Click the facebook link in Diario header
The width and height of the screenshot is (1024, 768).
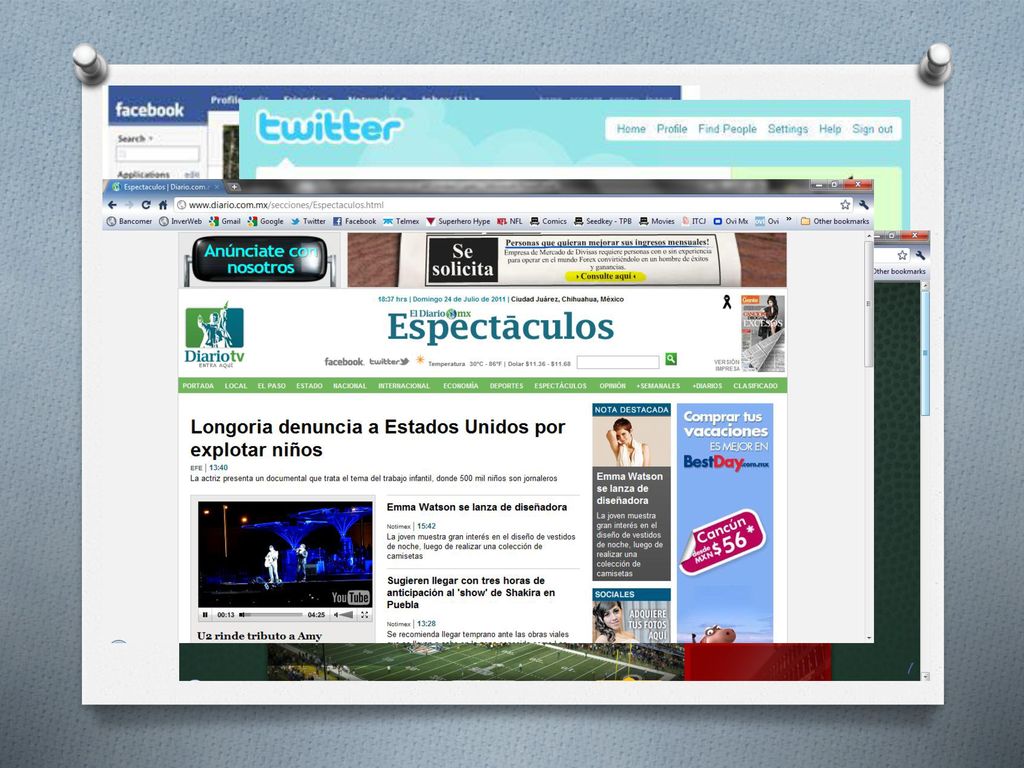point(344,361)
